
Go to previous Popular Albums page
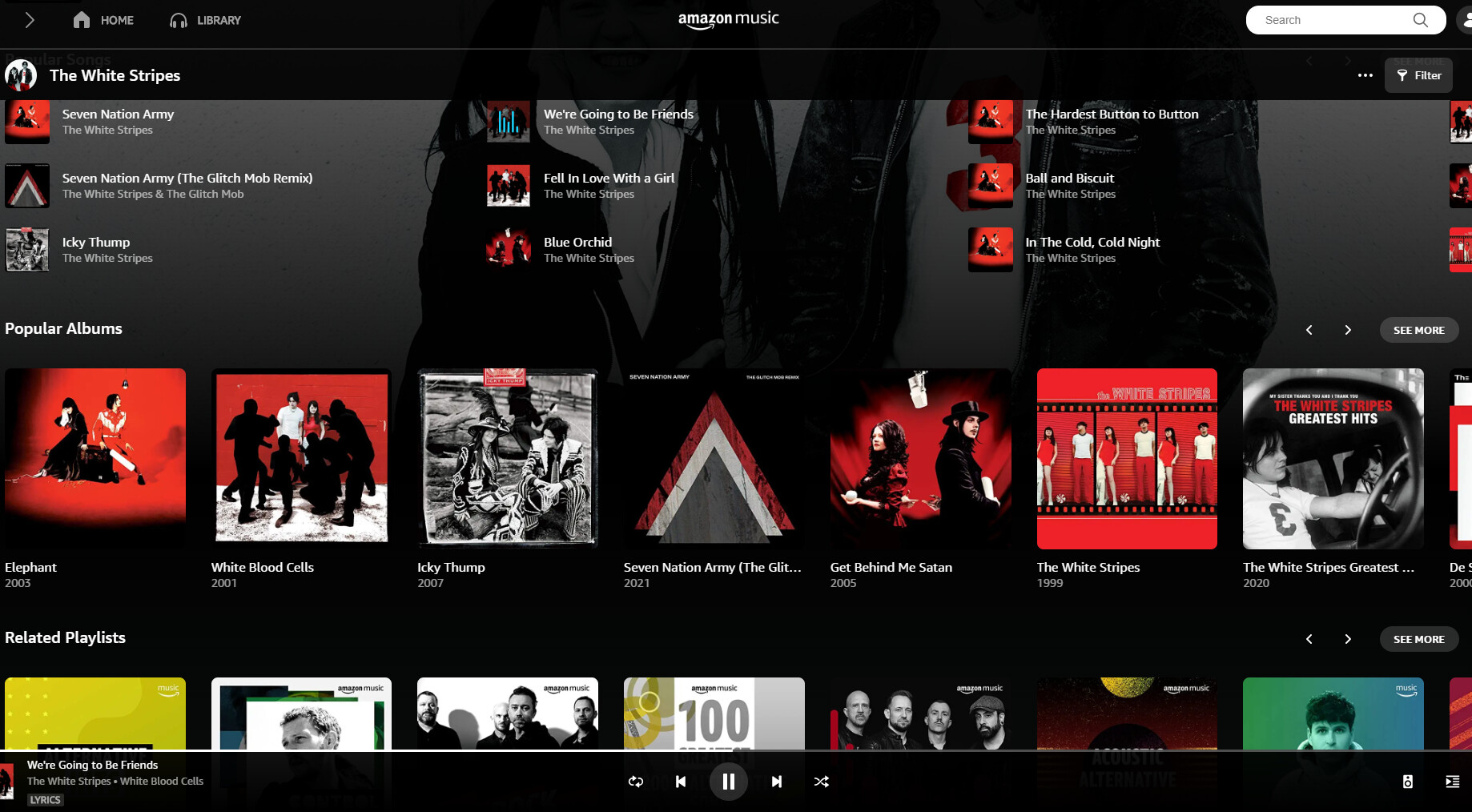point(1309,330)
